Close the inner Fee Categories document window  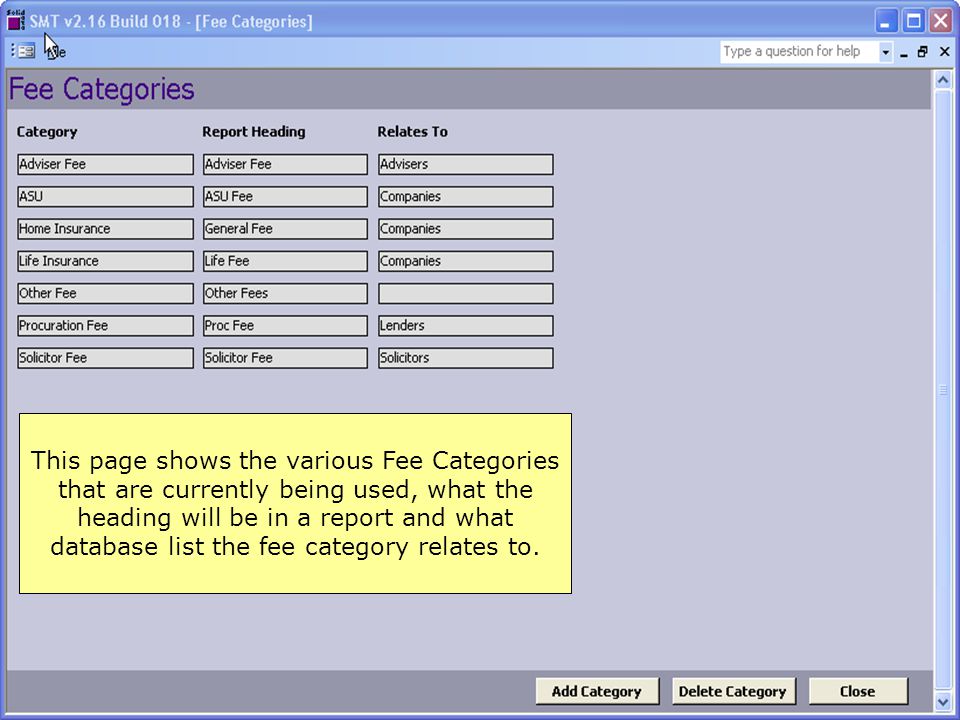(x=945, y=52)
